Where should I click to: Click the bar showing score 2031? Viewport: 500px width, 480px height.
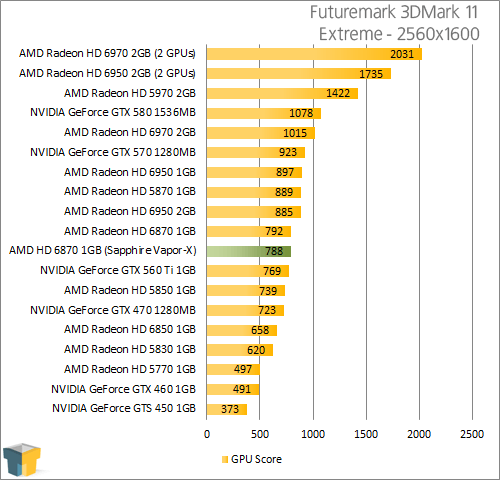[x=314, y=54]
